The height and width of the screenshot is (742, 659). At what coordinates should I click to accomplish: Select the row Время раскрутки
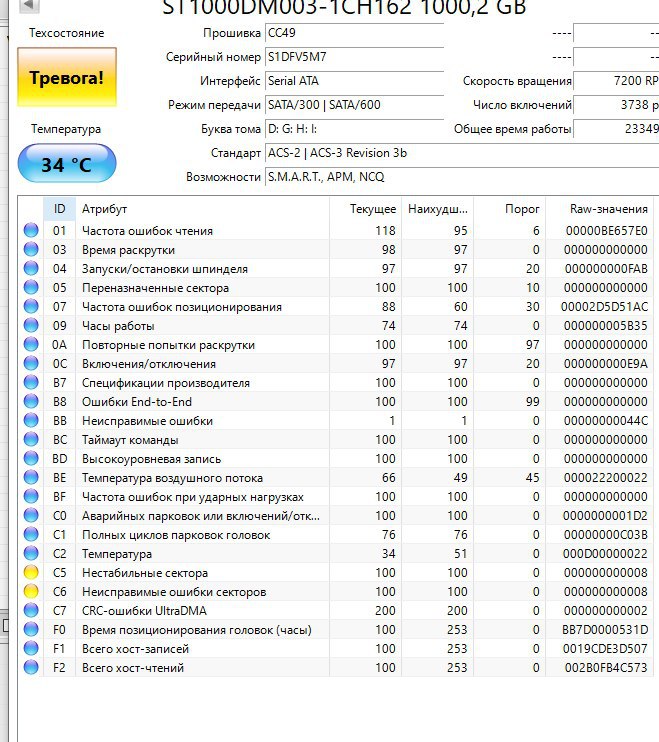(x=336, y=249)
